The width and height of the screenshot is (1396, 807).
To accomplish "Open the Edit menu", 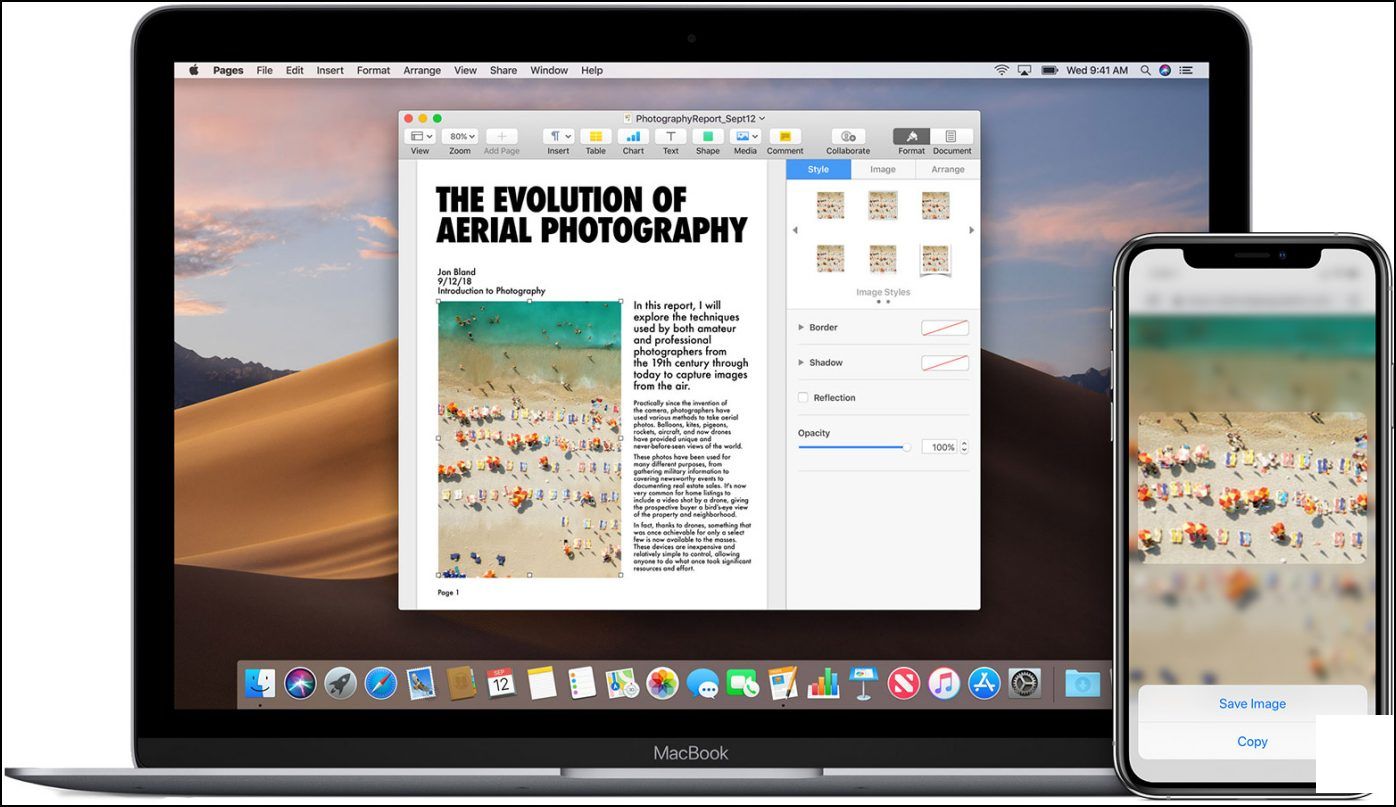I will (294, 70).
